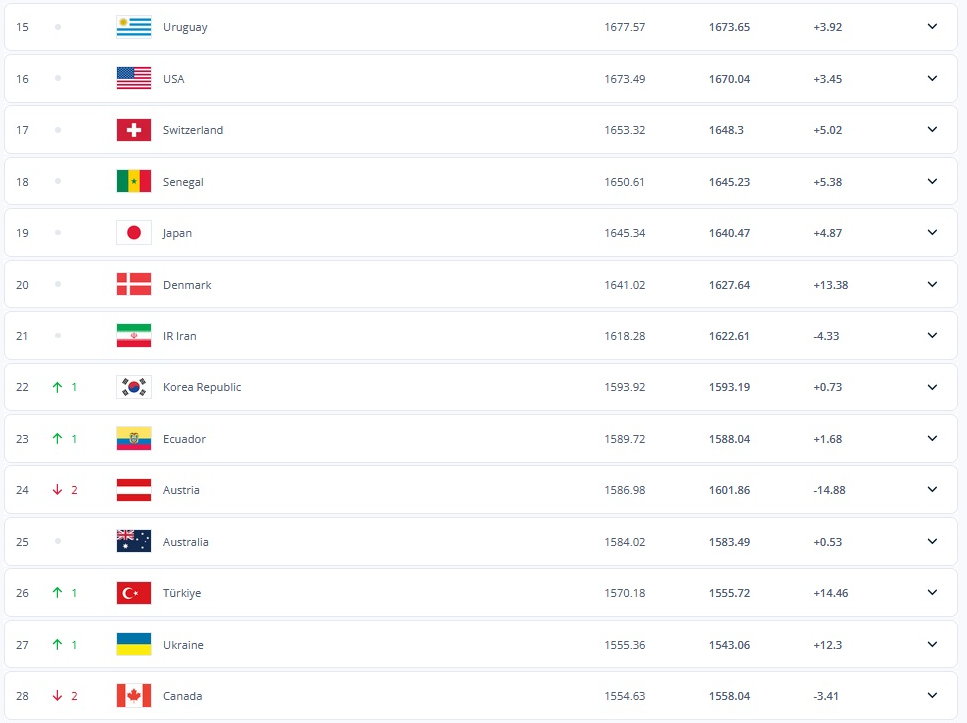Open the Ukraine row dropdown arrow
Screen dimensions: 967x723
932,645
